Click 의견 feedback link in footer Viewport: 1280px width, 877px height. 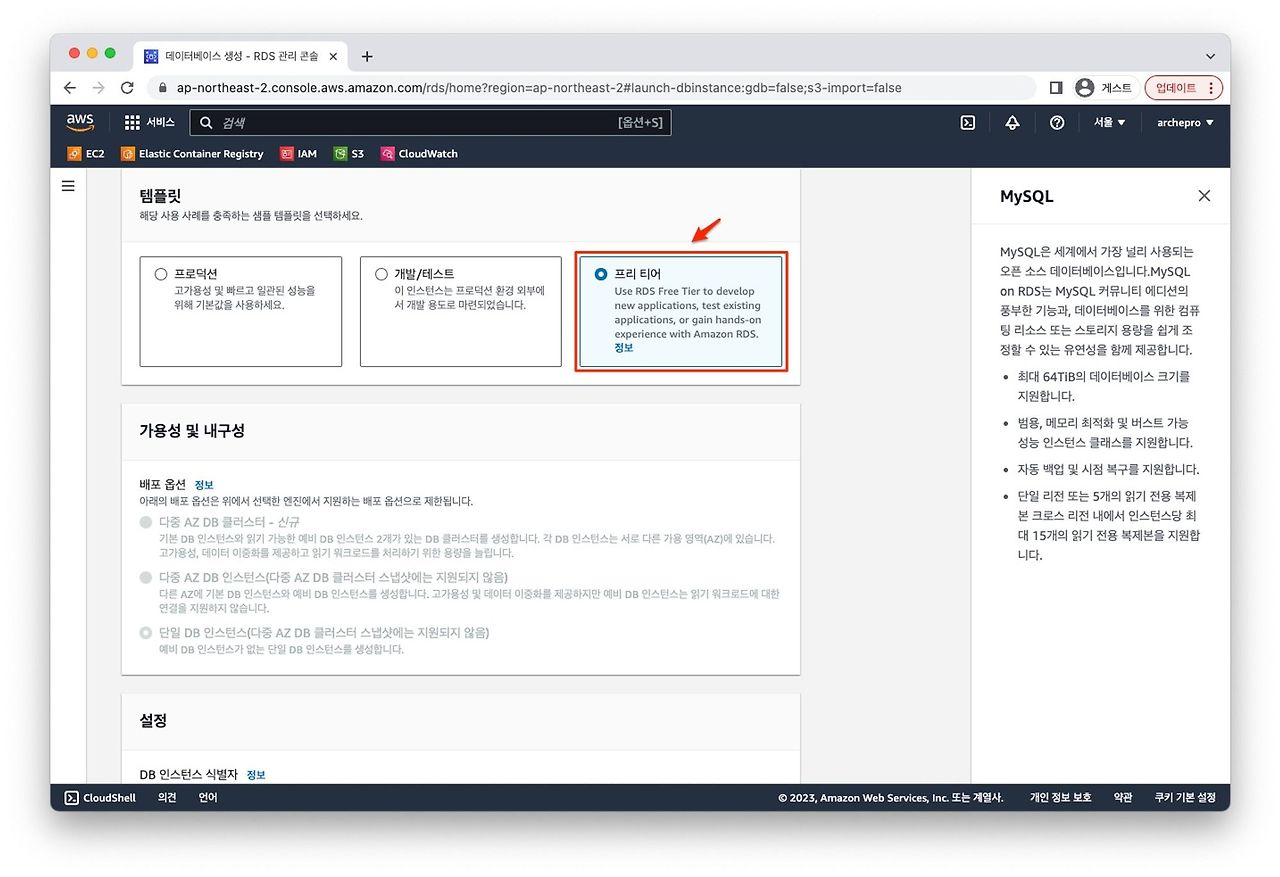pos(167,798)
